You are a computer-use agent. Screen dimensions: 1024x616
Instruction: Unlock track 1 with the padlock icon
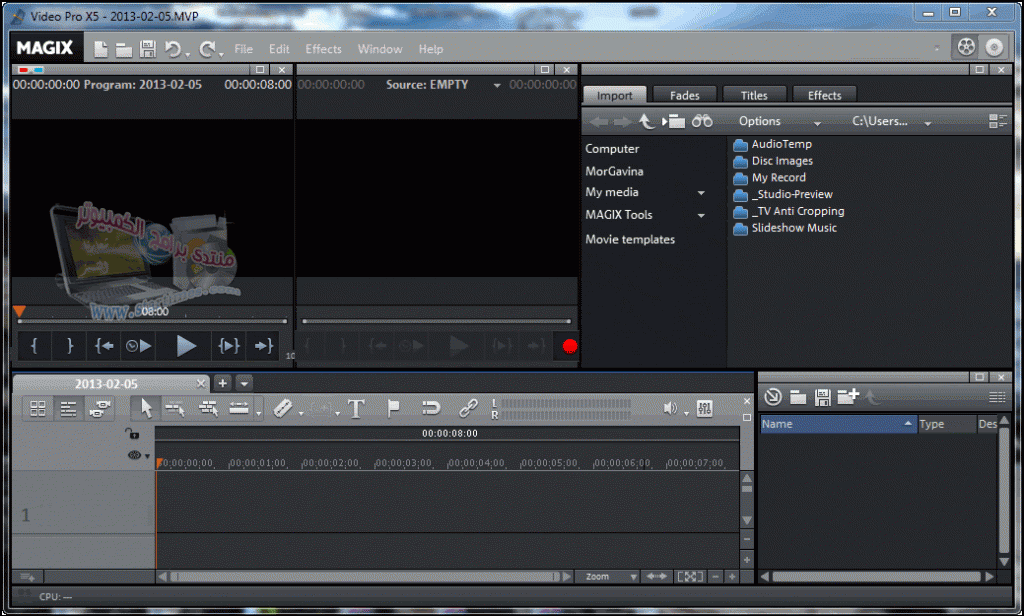(132, 434)
